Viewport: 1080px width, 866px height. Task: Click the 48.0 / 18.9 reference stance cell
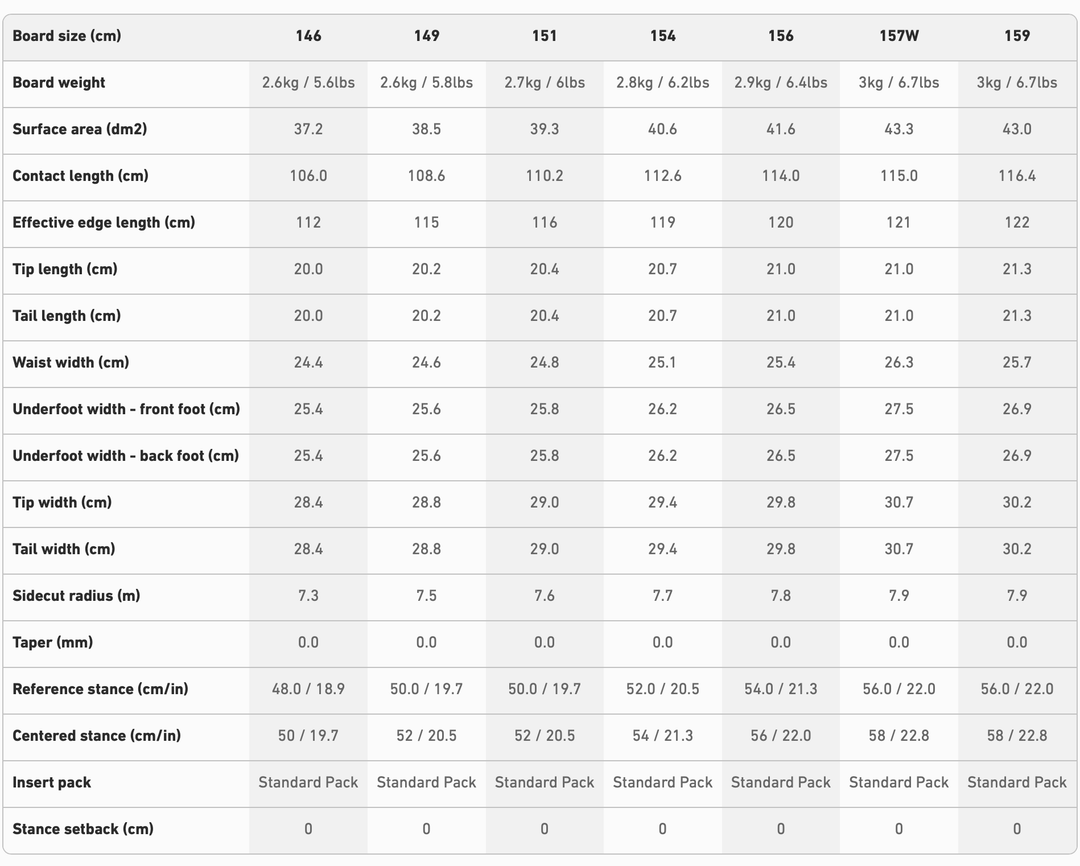[308, 690]
